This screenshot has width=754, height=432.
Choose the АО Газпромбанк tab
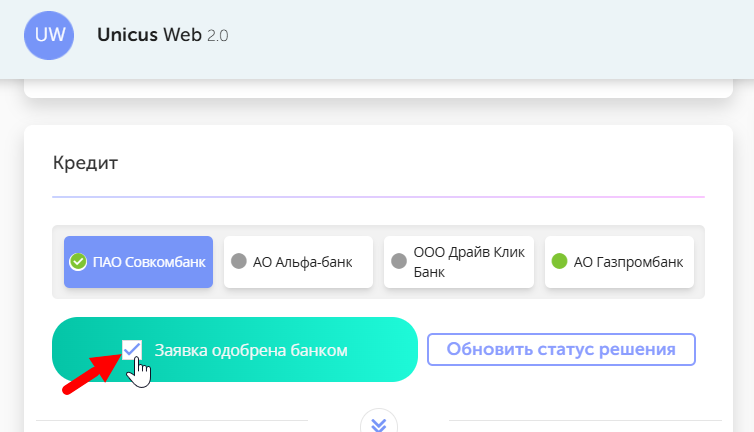pyautogui.click(x=619, y=262)
